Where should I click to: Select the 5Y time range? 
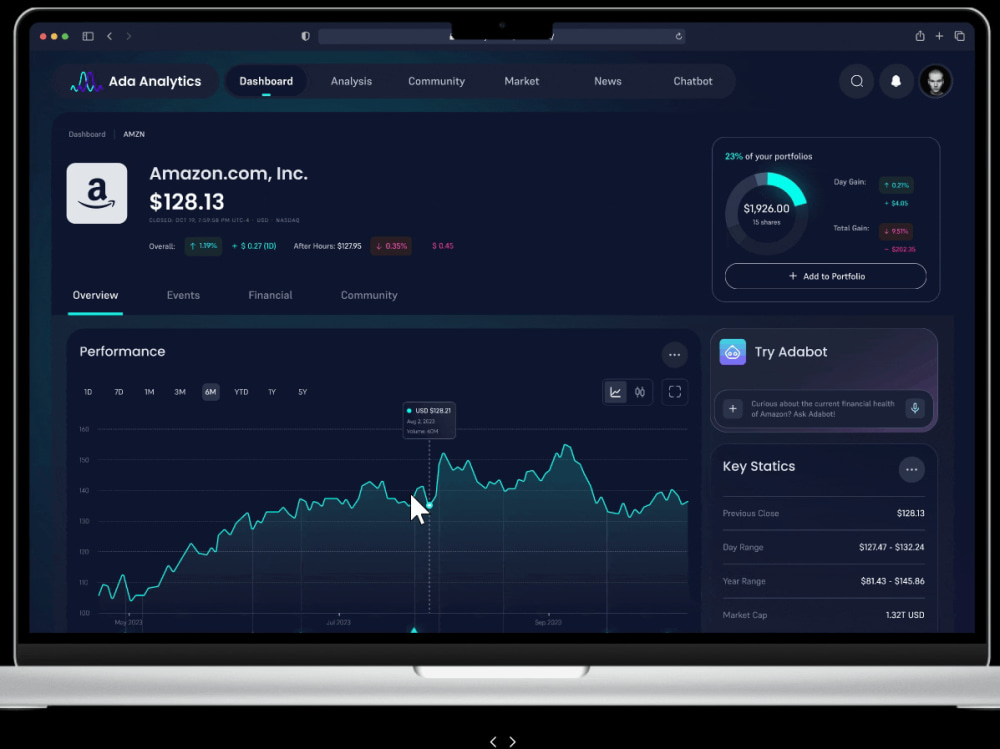302,392
